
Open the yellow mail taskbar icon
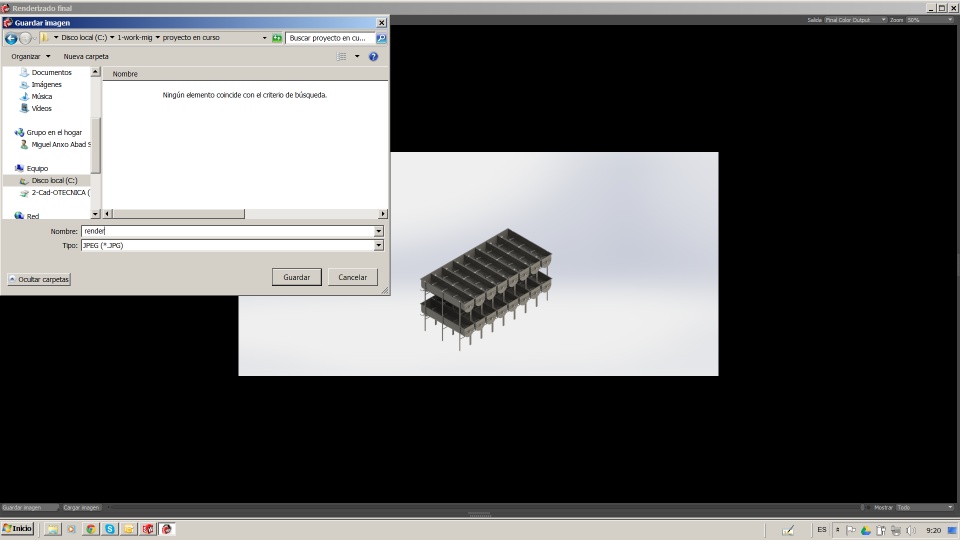click(x=129, y=529)
